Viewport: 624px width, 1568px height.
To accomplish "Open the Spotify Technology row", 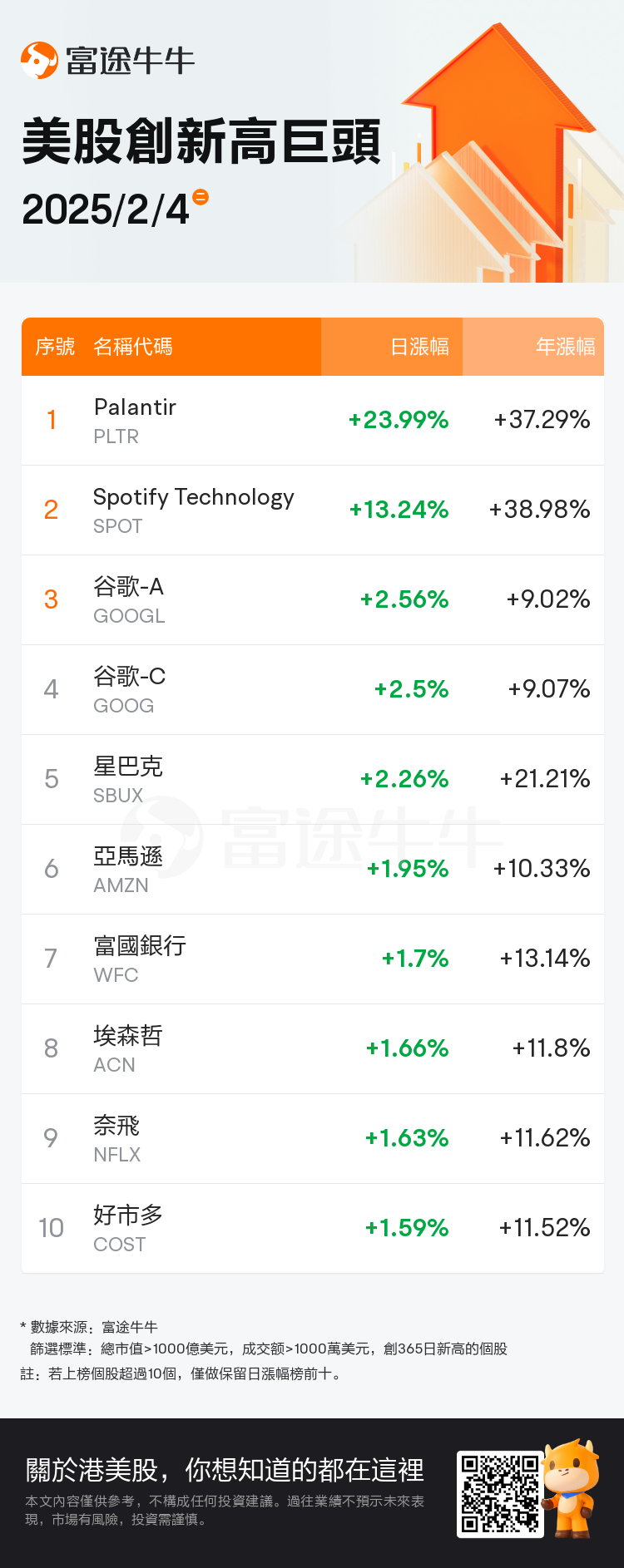I will (313, 510).
